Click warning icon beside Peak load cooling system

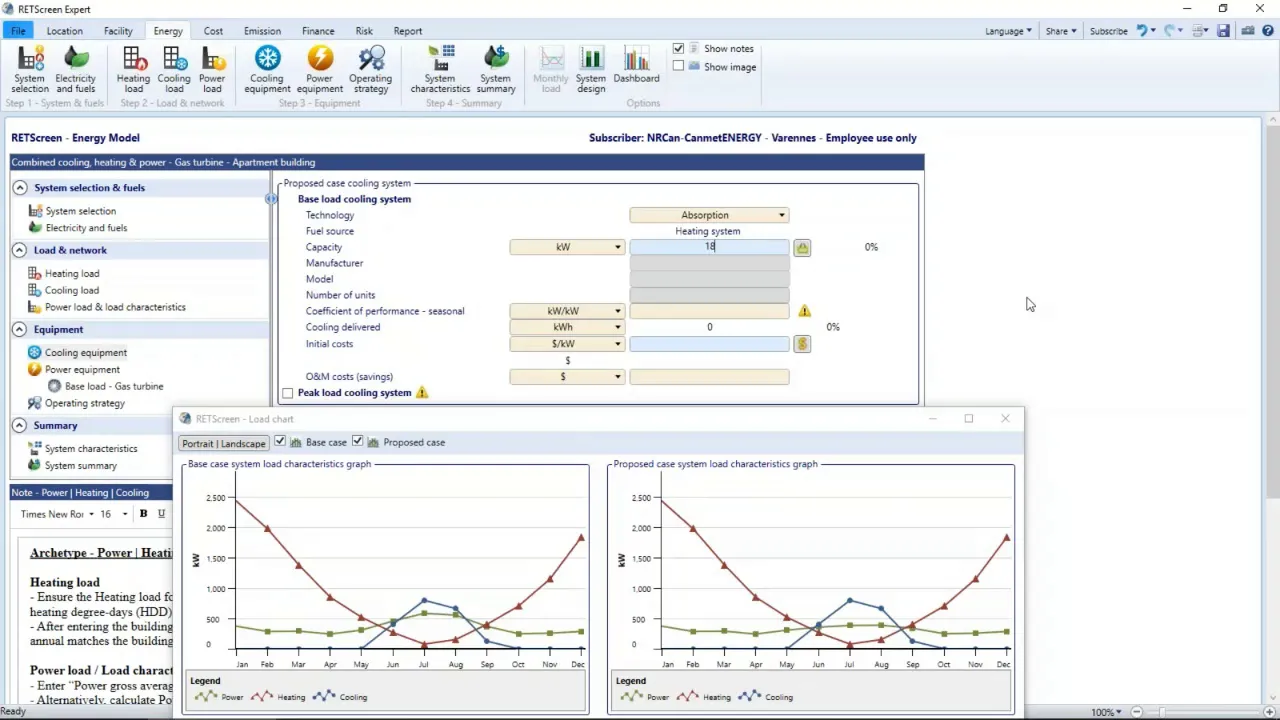(422, 393)
